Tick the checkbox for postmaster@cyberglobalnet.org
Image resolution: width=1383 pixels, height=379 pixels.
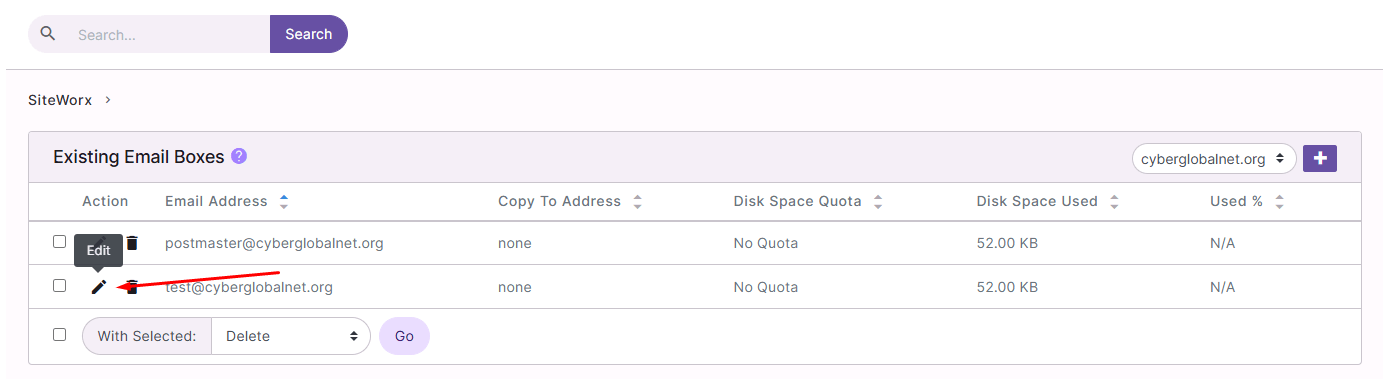[x=60, y=242]
